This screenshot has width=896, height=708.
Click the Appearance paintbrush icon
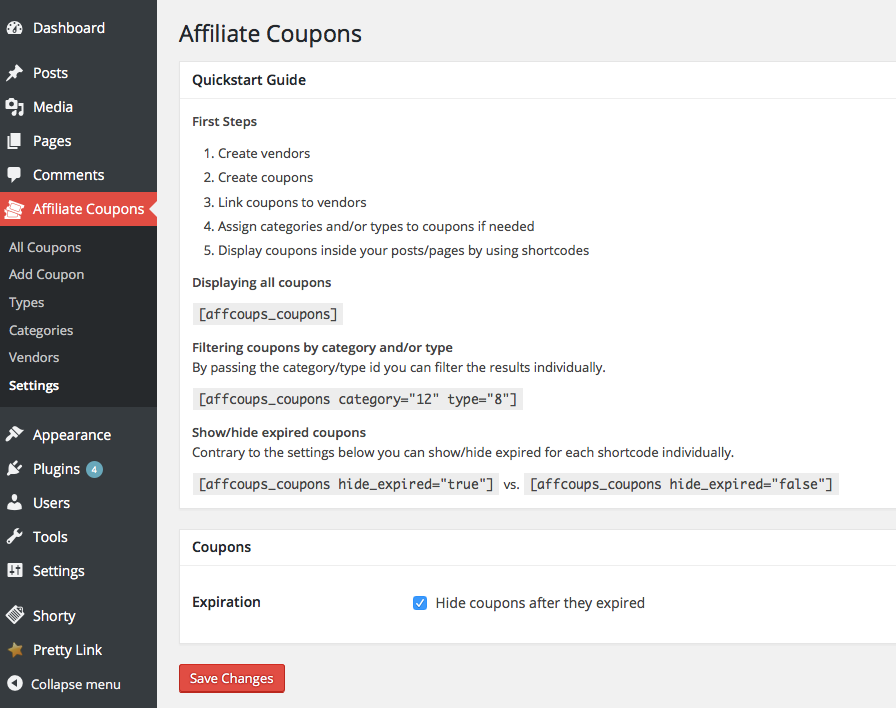(15, 435)
